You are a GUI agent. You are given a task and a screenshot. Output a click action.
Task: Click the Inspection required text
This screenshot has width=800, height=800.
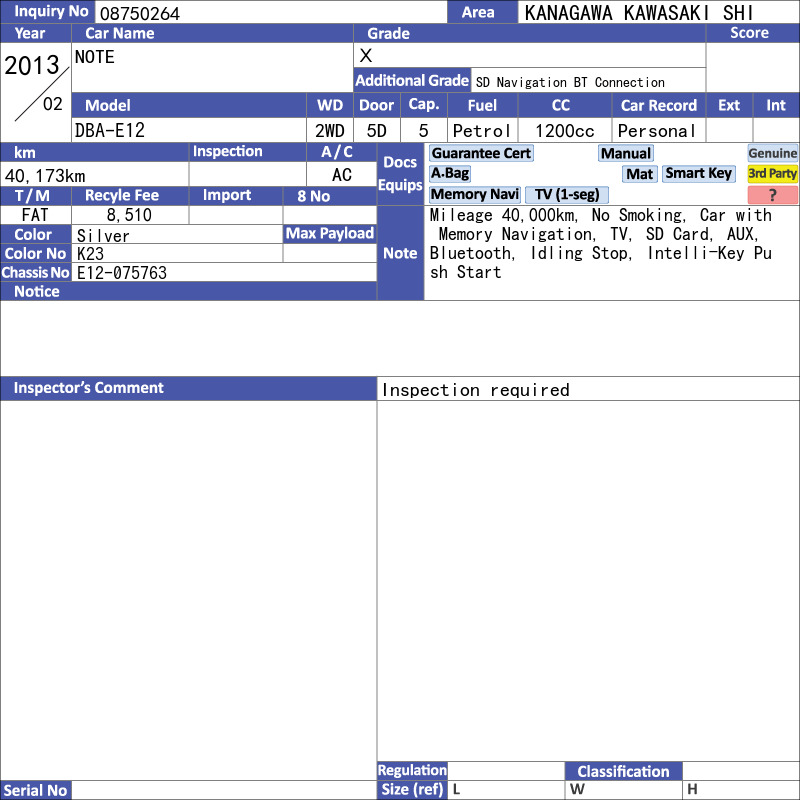click(476, 390)
